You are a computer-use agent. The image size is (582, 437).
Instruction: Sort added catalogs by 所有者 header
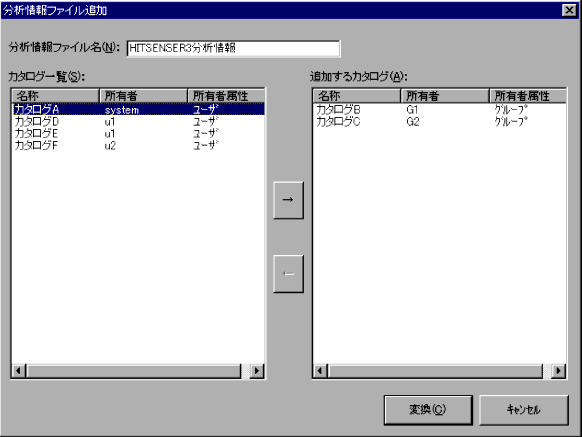pyautogui.click(x=445, y=96)
